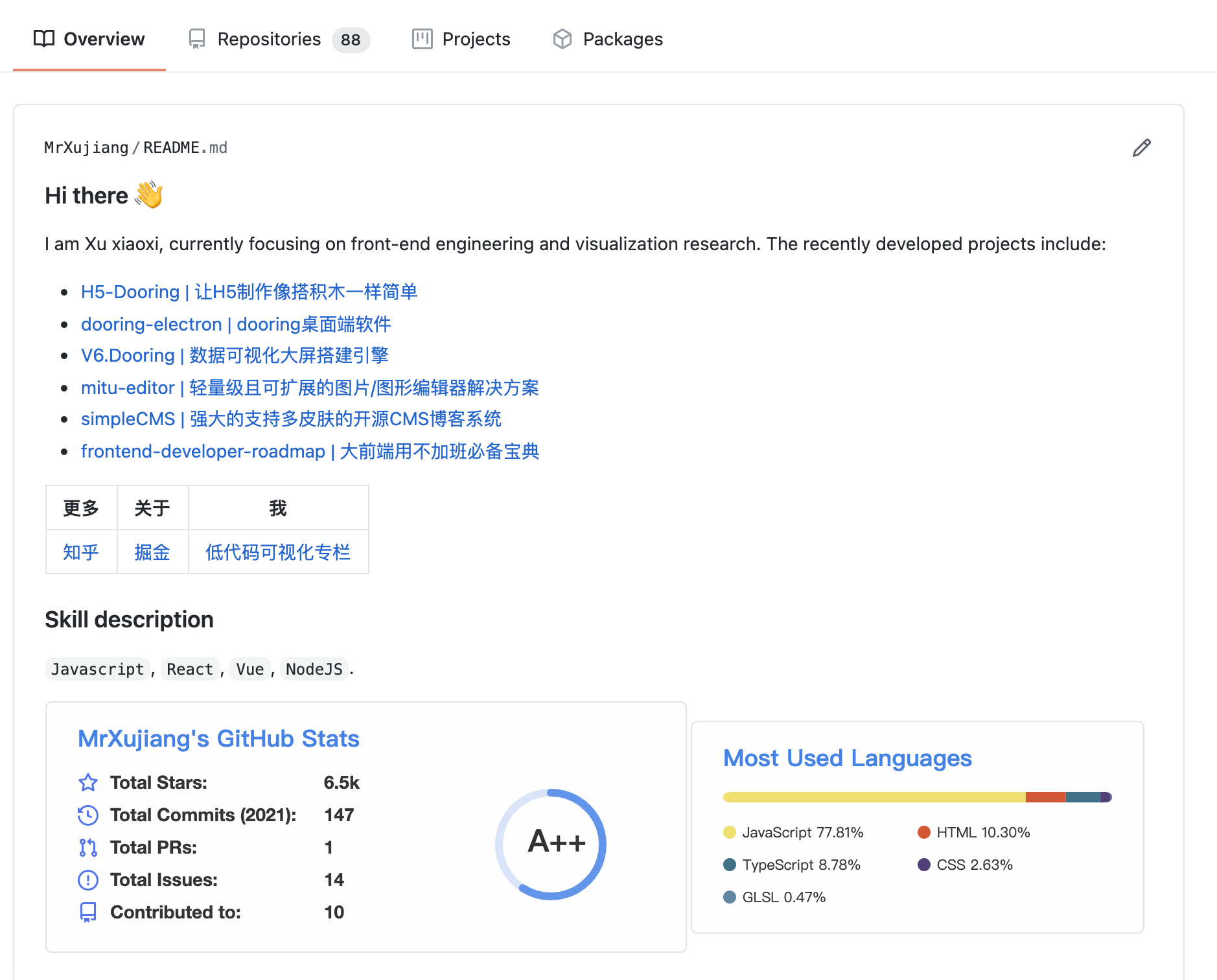Click the Total Issues alert icon
This screenshot has height=980, width=1217.
point(88,880)
